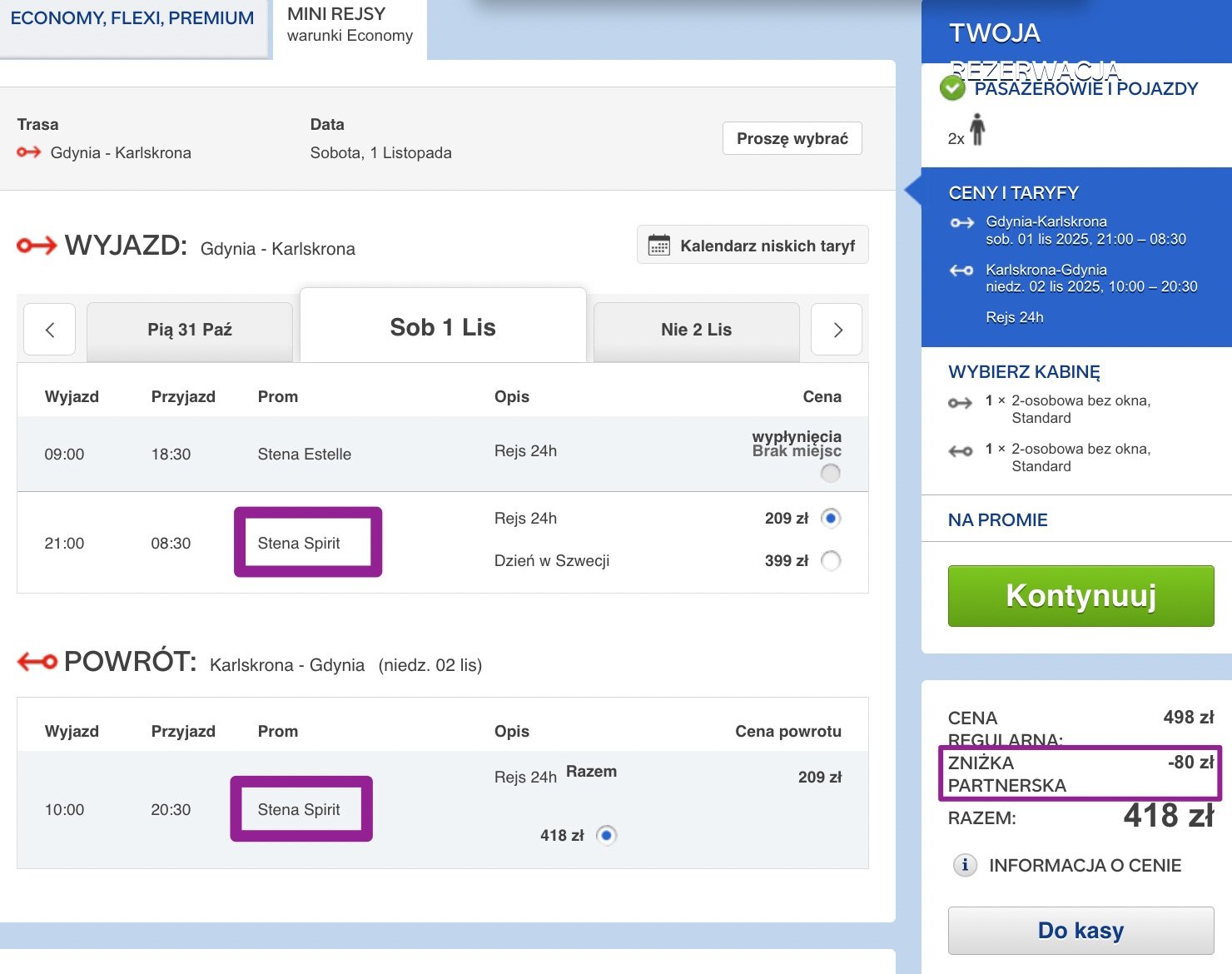Click Stena Estelle ferry name

click(304, 455)
